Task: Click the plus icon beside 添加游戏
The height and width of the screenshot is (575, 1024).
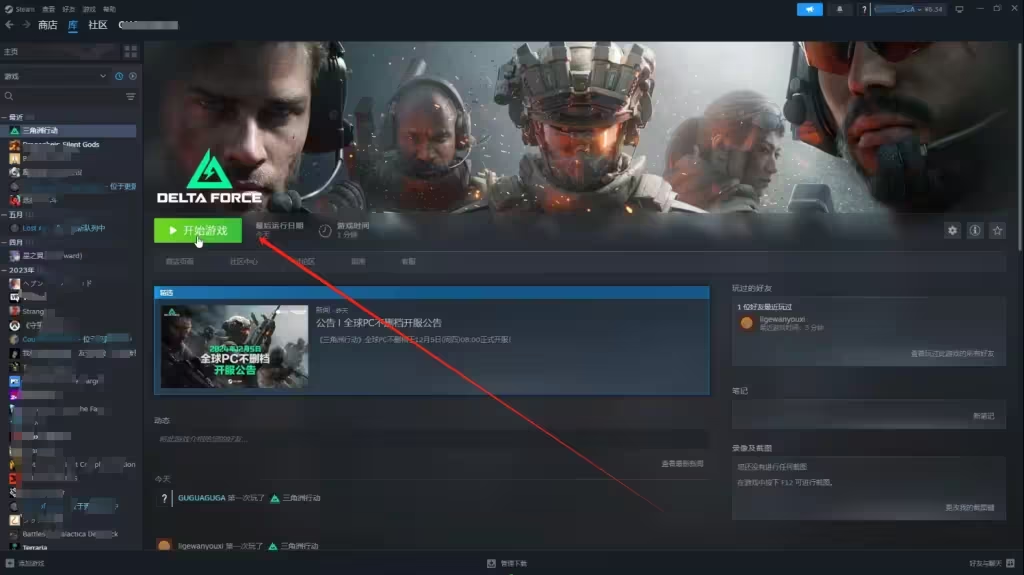Action: pos(10,563)
